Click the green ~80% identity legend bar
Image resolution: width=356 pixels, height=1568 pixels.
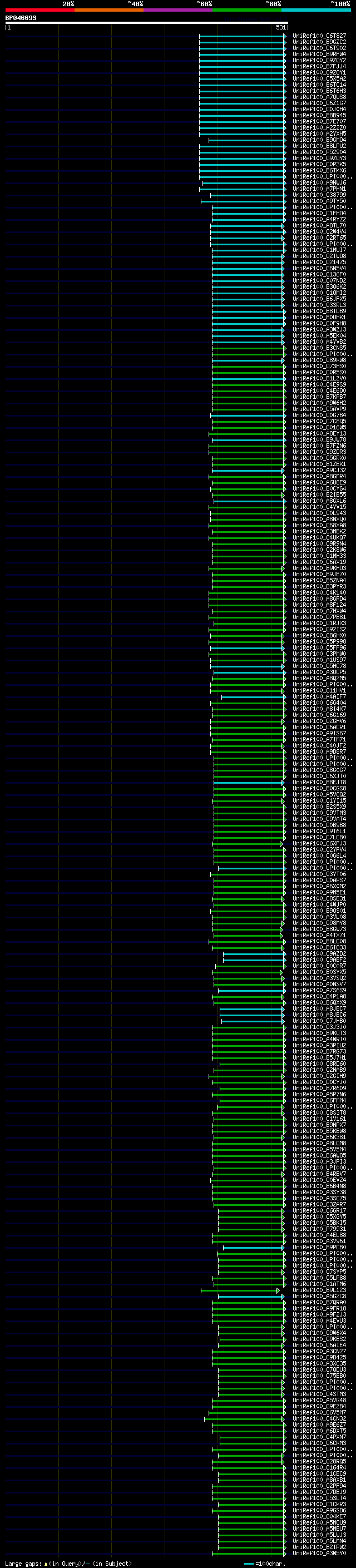(x=247, y=10)
